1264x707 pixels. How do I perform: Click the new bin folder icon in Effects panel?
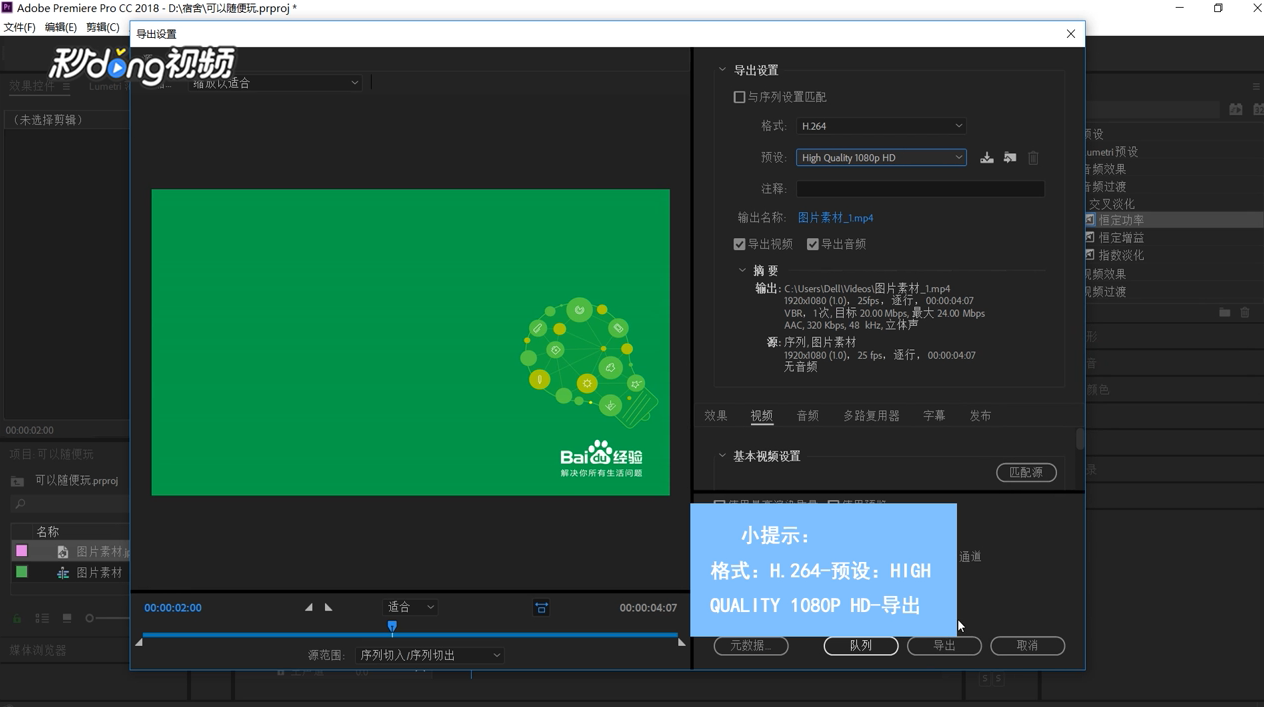coord(1224,313)
